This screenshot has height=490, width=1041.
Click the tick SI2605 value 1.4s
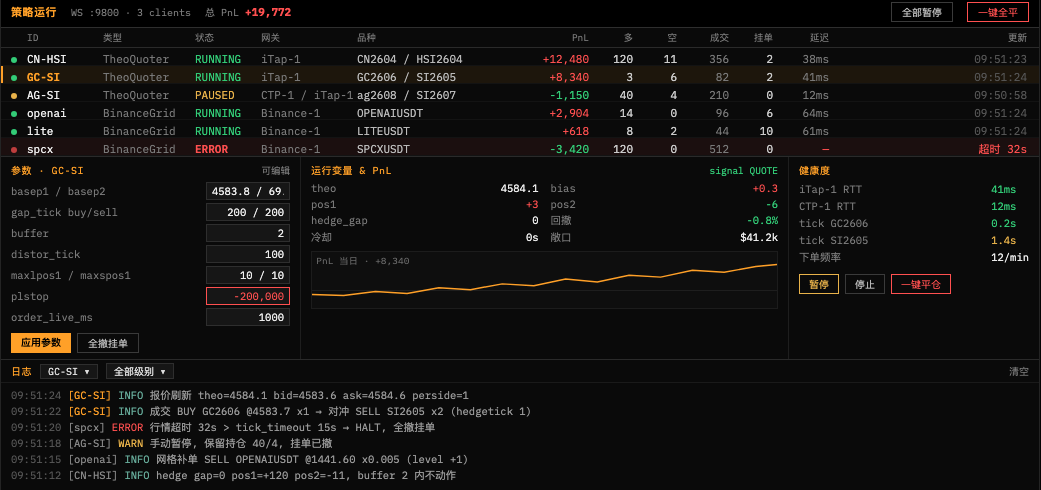click(1004, 240)
